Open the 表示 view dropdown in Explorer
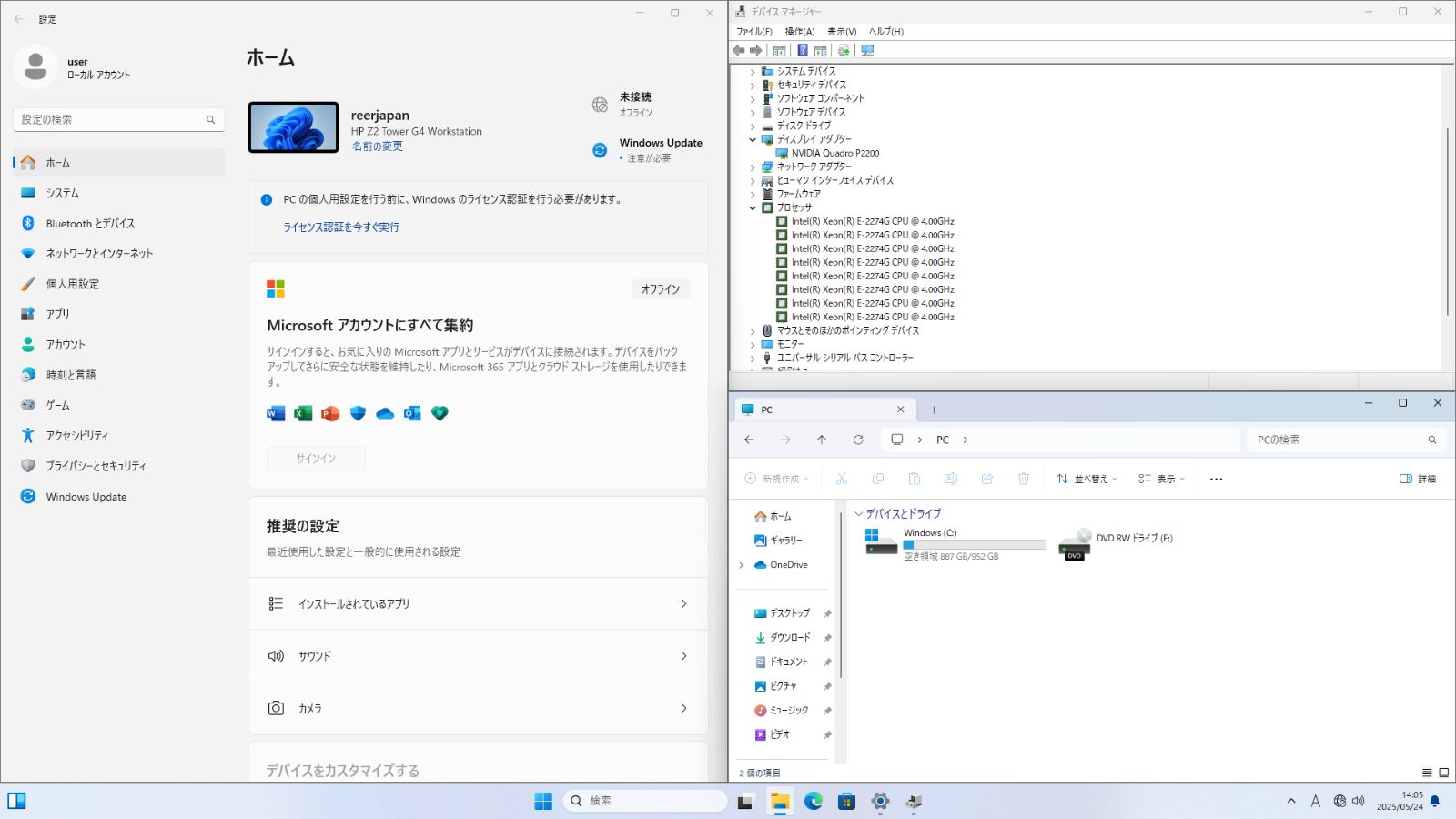Screen dimensions: 1456x819 (x=1161, y=479)
